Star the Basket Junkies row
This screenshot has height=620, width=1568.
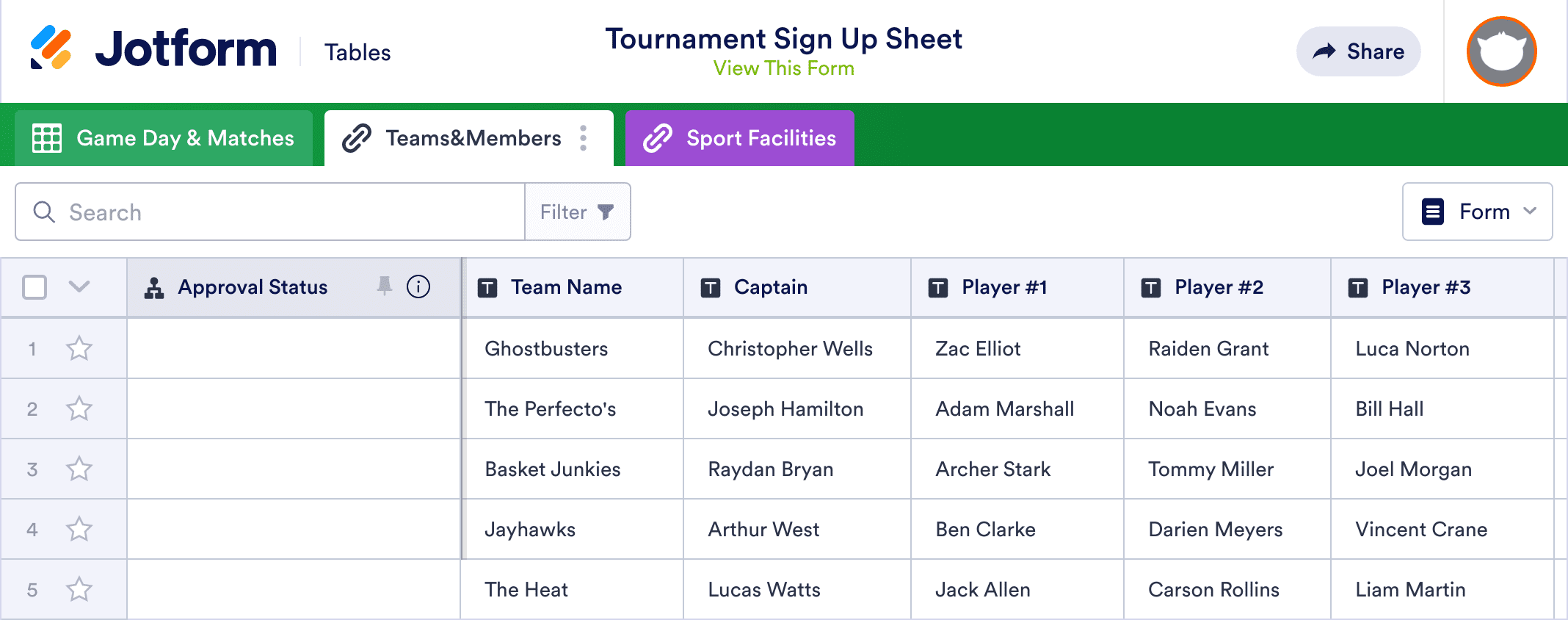[79, 469]
